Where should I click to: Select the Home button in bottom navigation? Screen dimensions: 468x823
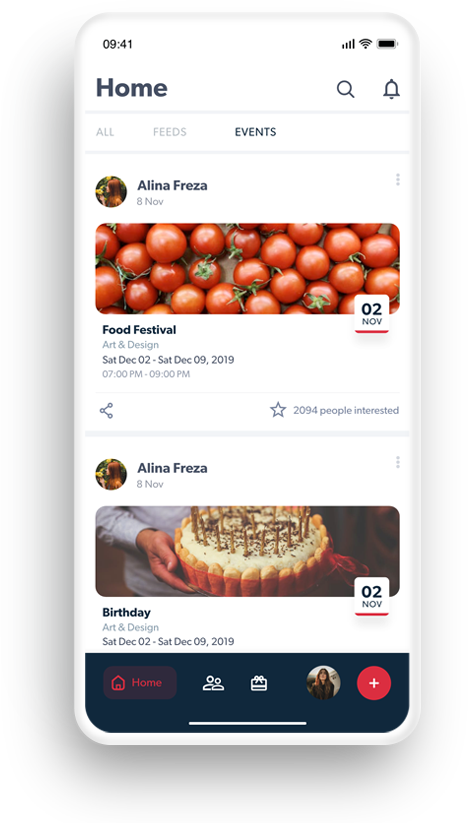[x=140, y=683]
